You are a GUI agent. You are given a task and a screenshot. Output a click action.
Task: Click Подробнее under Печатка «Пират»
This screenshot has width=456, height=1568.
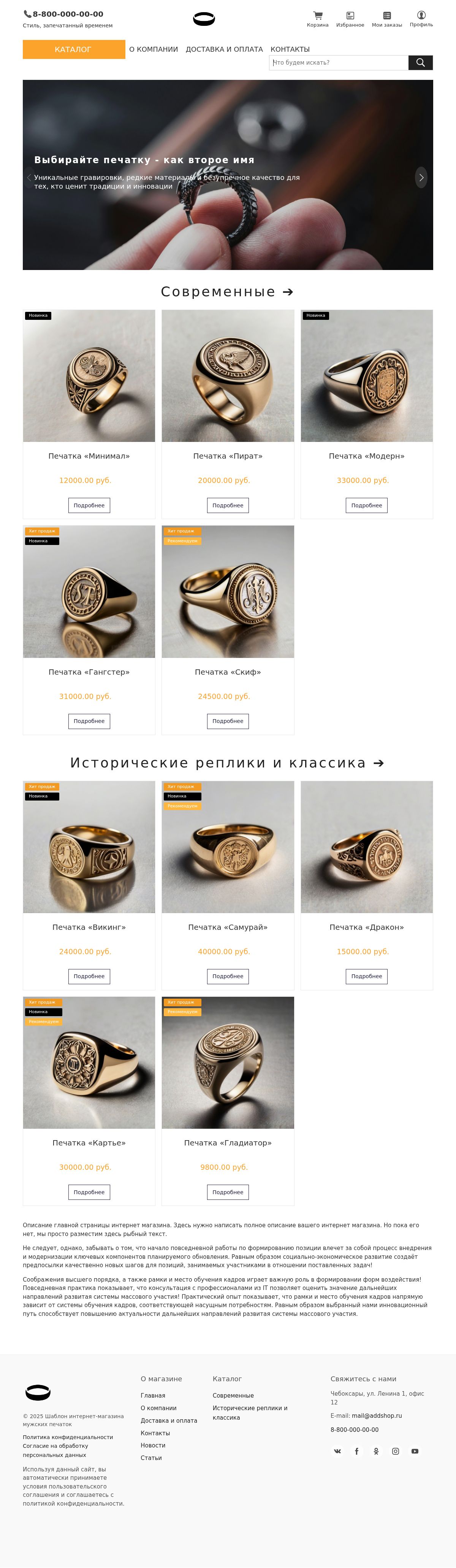tap(228, 505)
